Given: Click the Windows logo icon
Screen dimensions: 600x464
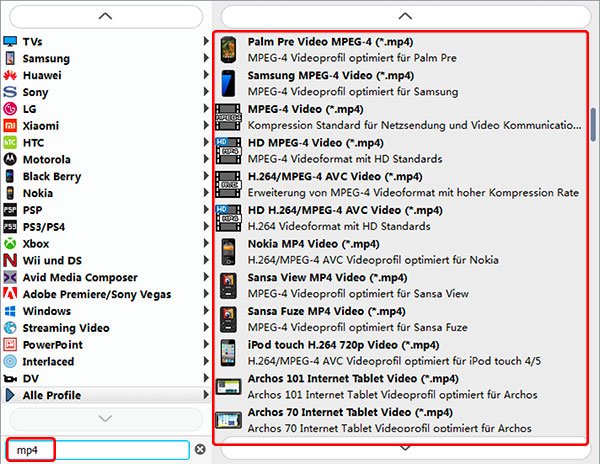Looking at the screenshot, I should [10, 311].
